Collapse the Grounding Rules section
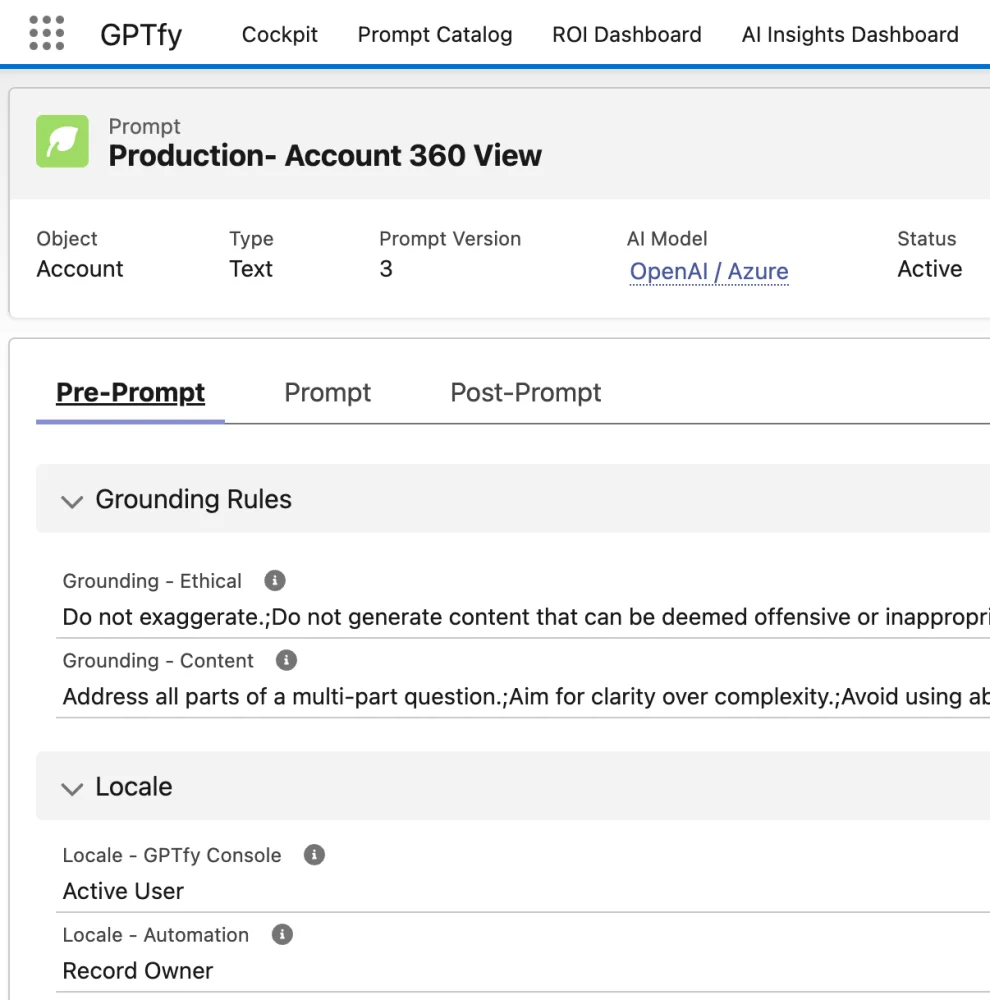The height and width of the screenshot is (1000, 990). click(x=71, y=501)
